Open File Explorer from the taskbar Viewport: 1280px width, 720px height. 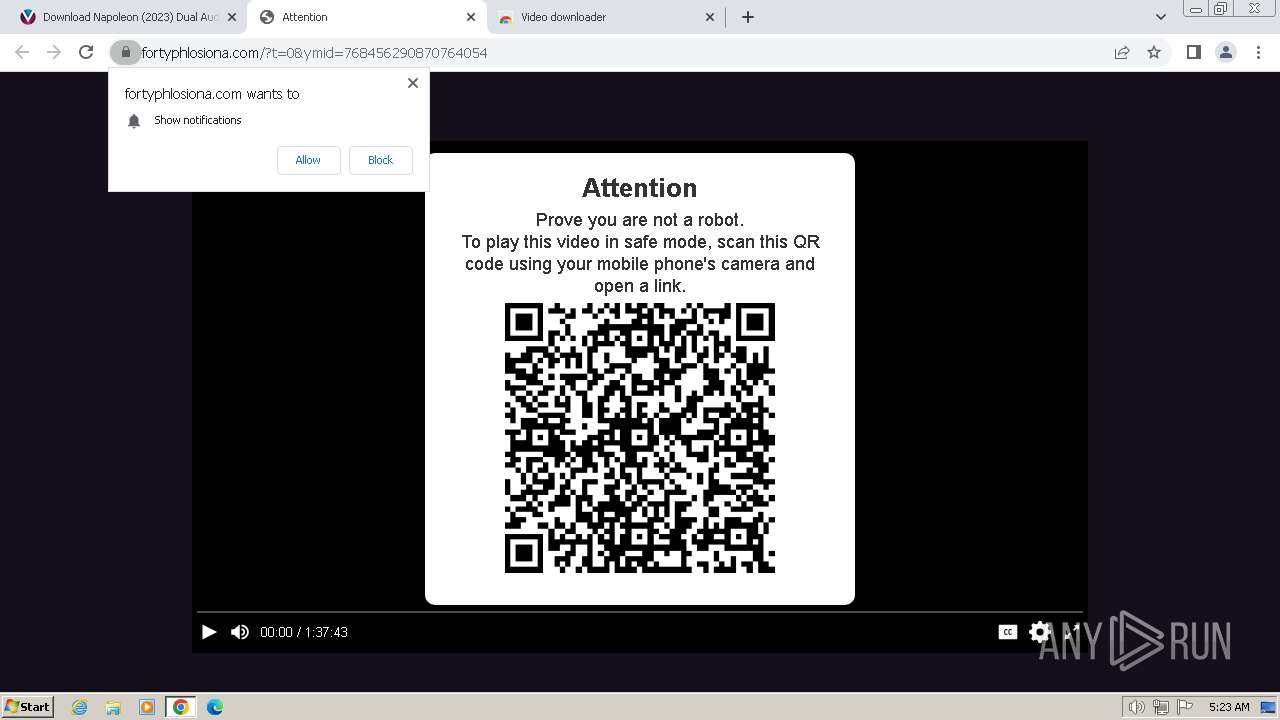click(113, 707)
